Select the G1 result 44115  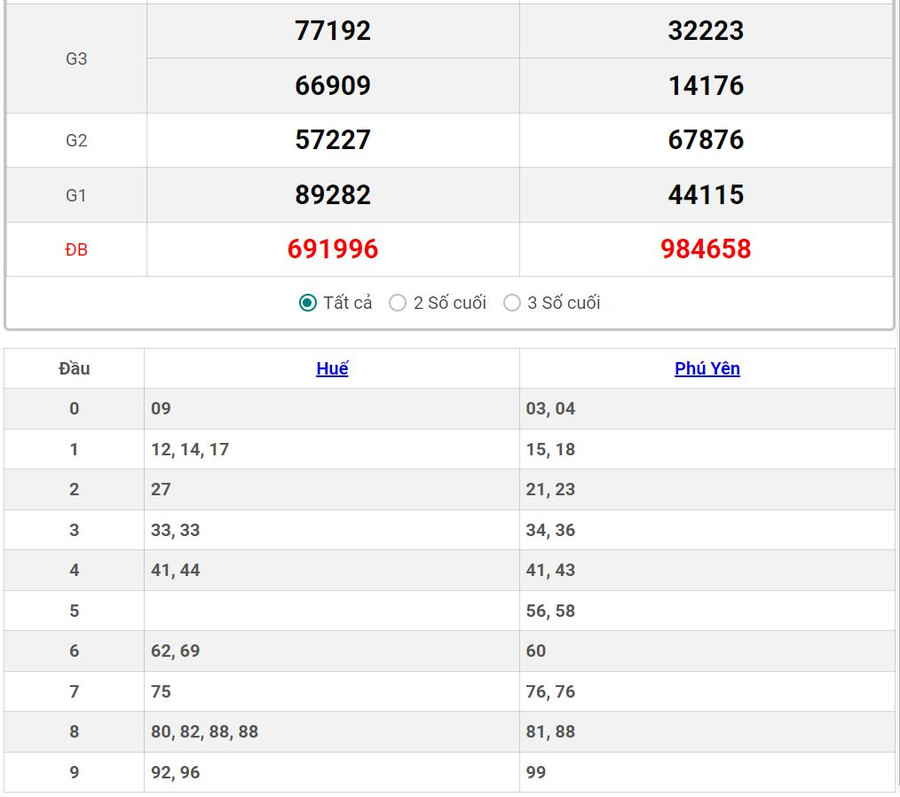pyautogui.click(x=706, y=195)
